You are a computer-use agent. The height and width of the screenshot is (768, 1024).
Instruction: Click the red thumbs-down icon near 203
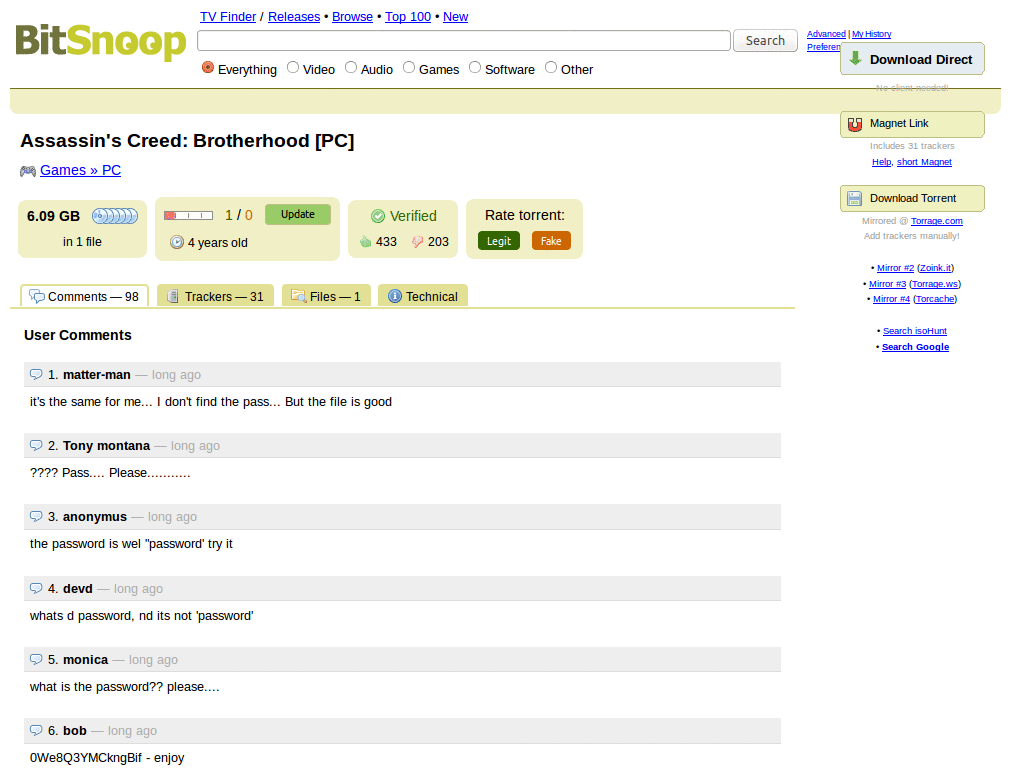pyautogui.click(x=417, y=242)
